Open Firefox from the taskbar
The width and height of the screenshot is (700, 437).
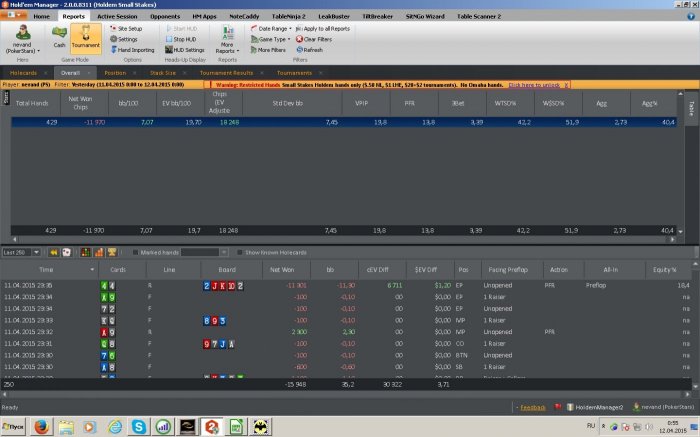point(42,427)
